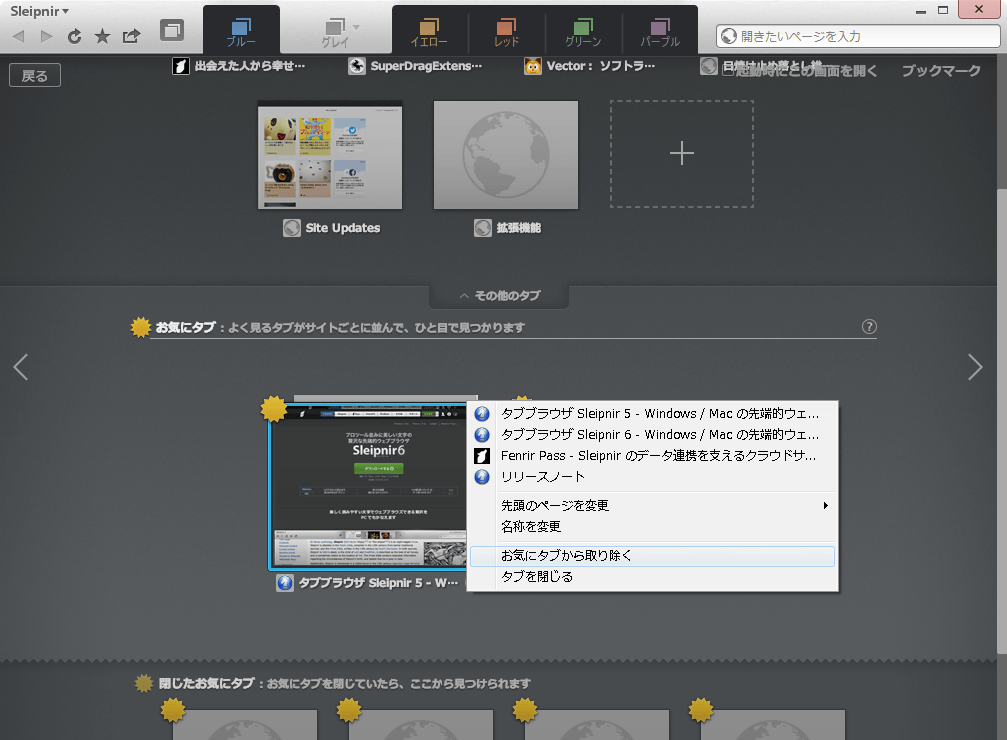Show next favorite tabs with right chevron

pyautogui.click(x=975, y=367)
